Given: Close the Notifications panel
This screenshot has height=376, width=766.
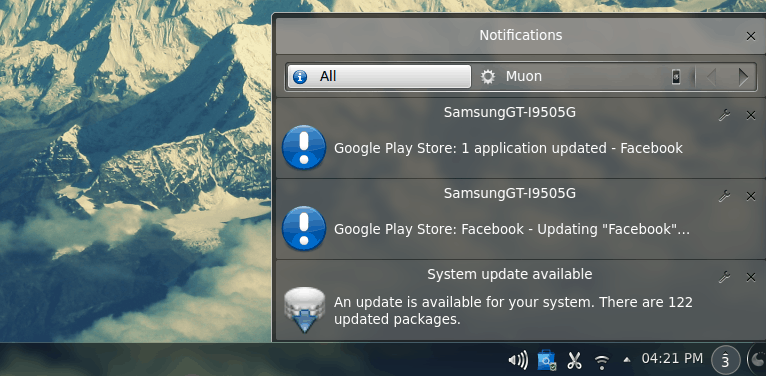Looking at the screenshot, I should pos(751,36).
